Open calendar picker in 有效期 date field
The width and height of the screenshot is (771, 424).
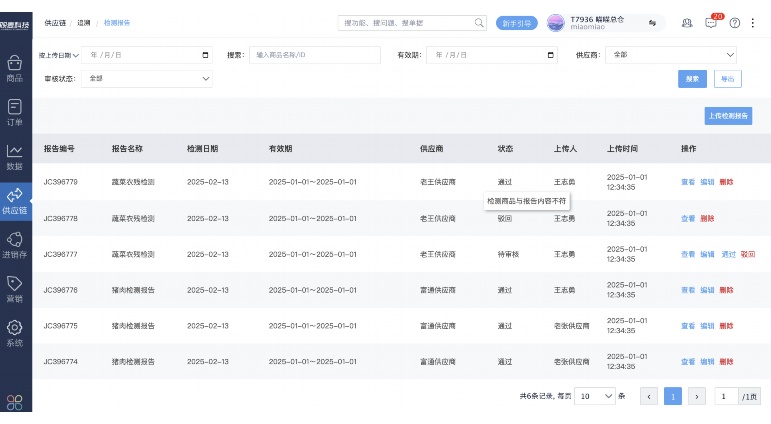coord(551,55)
